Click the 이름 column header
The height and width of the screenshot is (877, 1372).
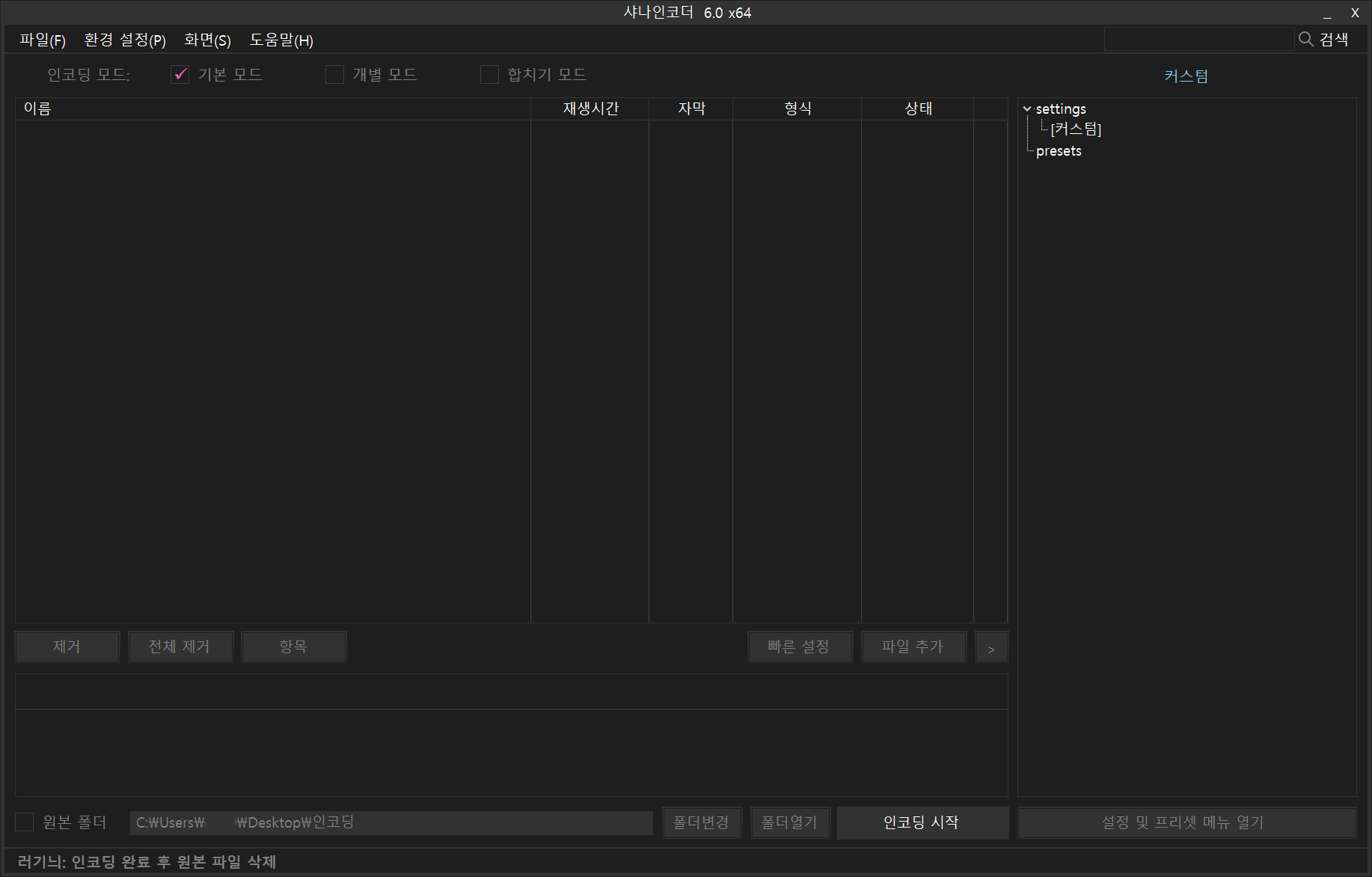point(273,109)
